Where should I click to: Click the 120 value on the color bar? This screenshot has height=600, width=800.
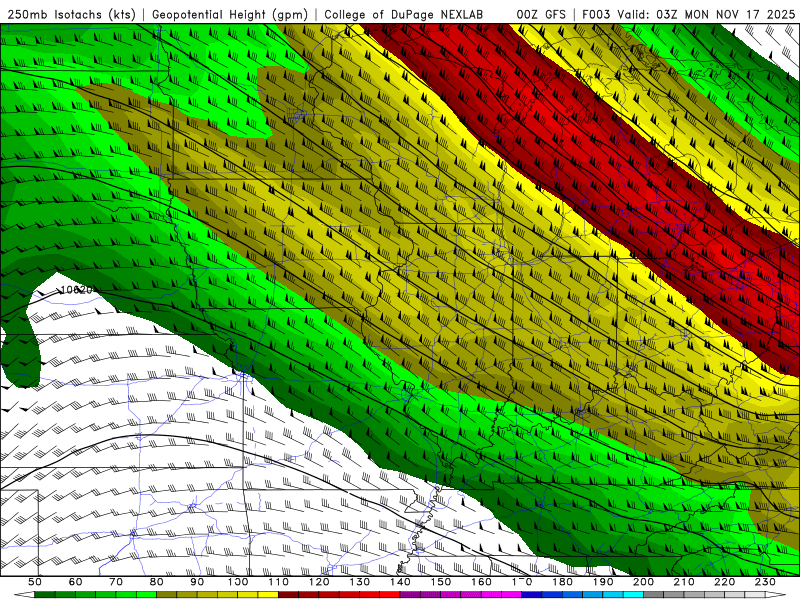coord(319,582)
